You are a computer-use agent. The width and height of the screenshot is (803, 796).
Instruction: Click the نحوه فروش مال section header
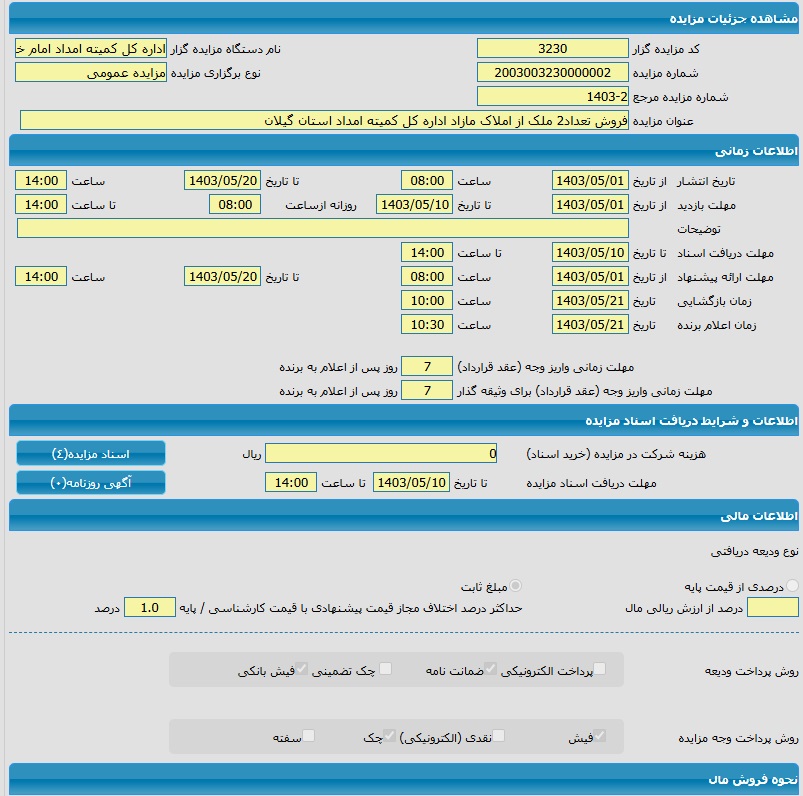click(x=404, y=779)
